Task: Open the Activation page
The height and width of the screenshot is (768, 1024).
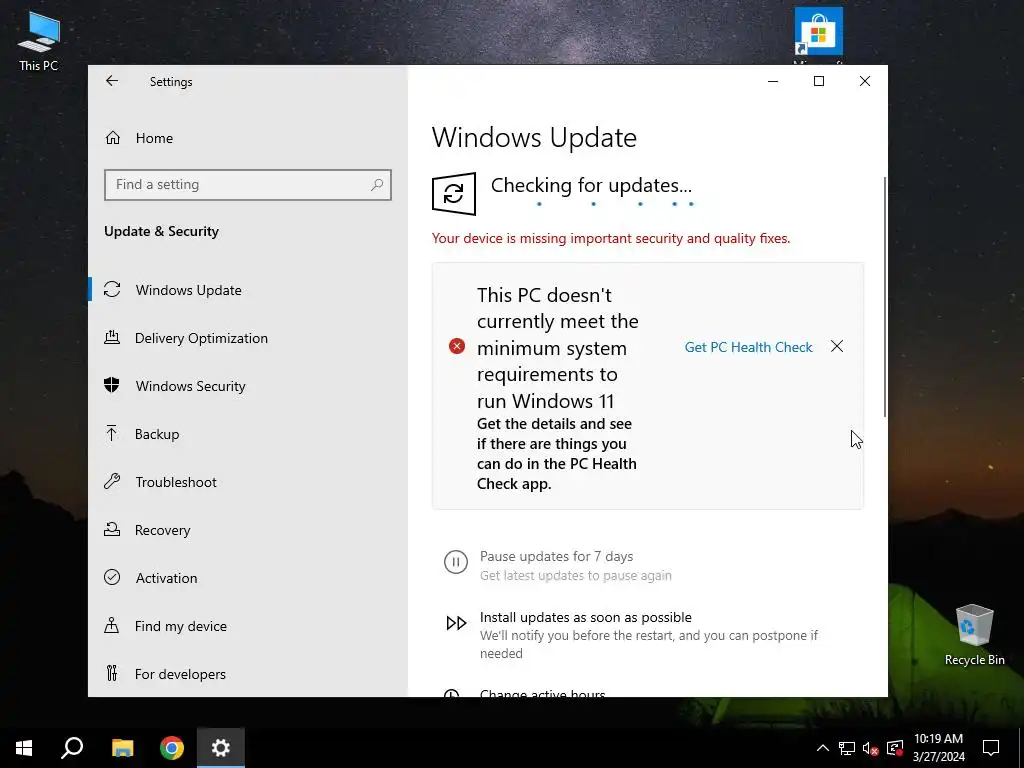Action: 166,578
